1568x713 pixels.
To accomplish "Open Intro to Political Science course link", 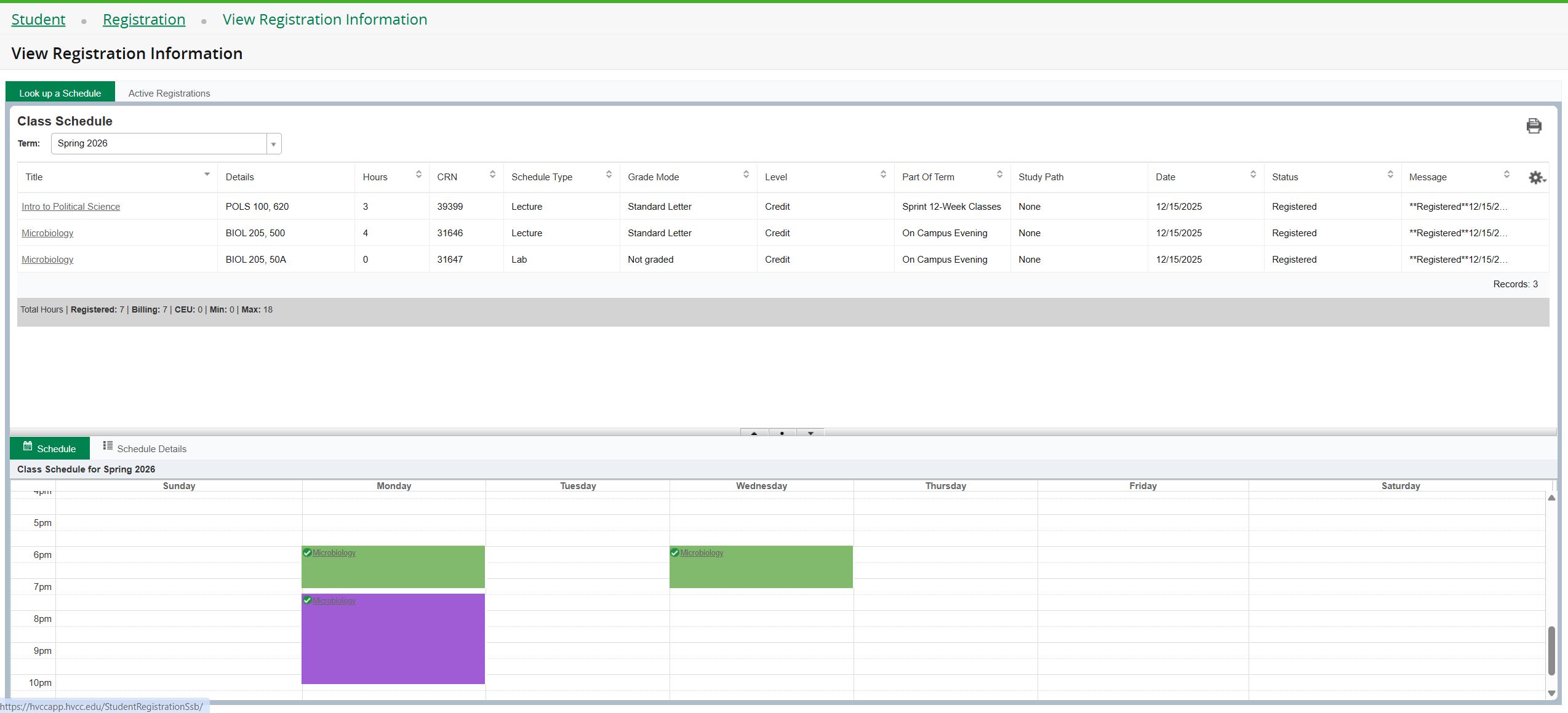I will (71, 207).
